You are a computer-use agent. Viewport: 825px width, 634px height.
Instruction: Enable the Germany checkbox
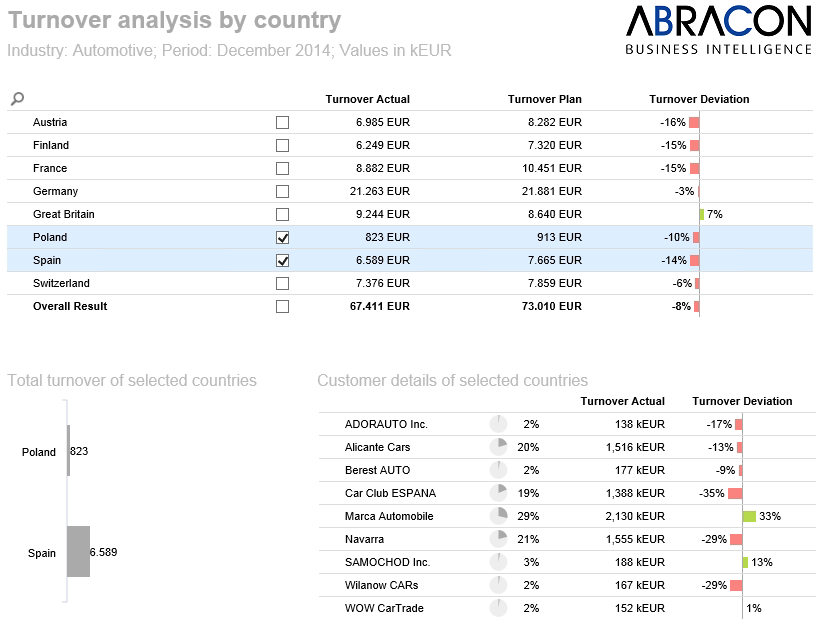(x=282, y=191)
